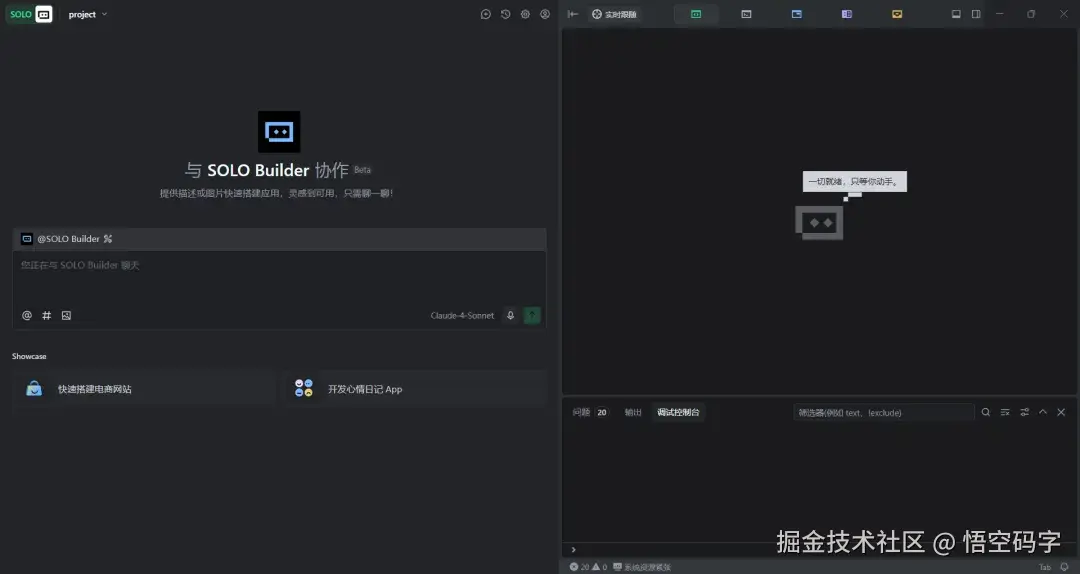Pick the 快速搭建电商网站 showcase
1080x574 pixels.
pyautogui.click(x=143, y=389)
